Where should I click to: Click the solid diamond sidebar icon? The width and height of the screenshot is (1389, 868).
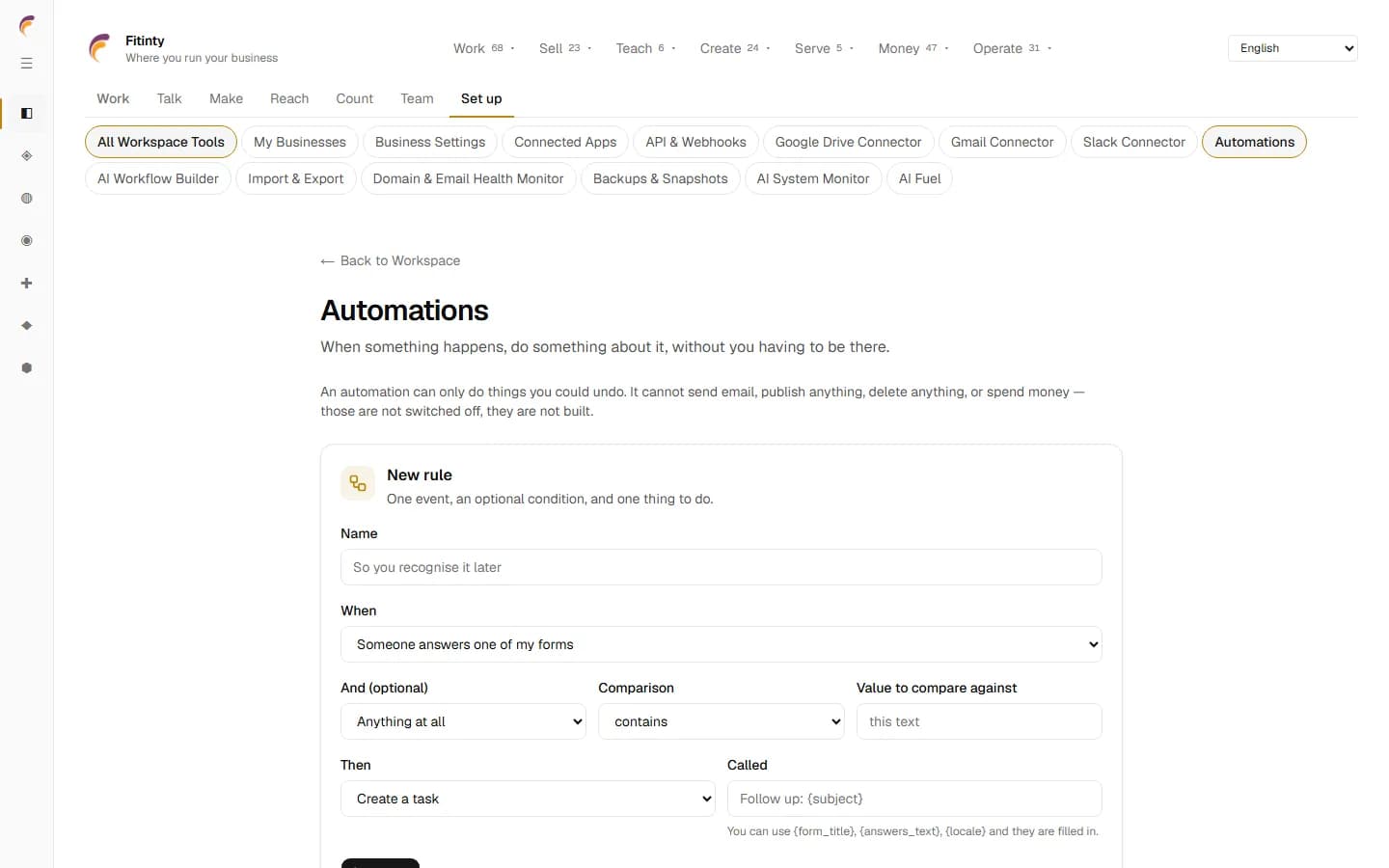pos(27,326)
